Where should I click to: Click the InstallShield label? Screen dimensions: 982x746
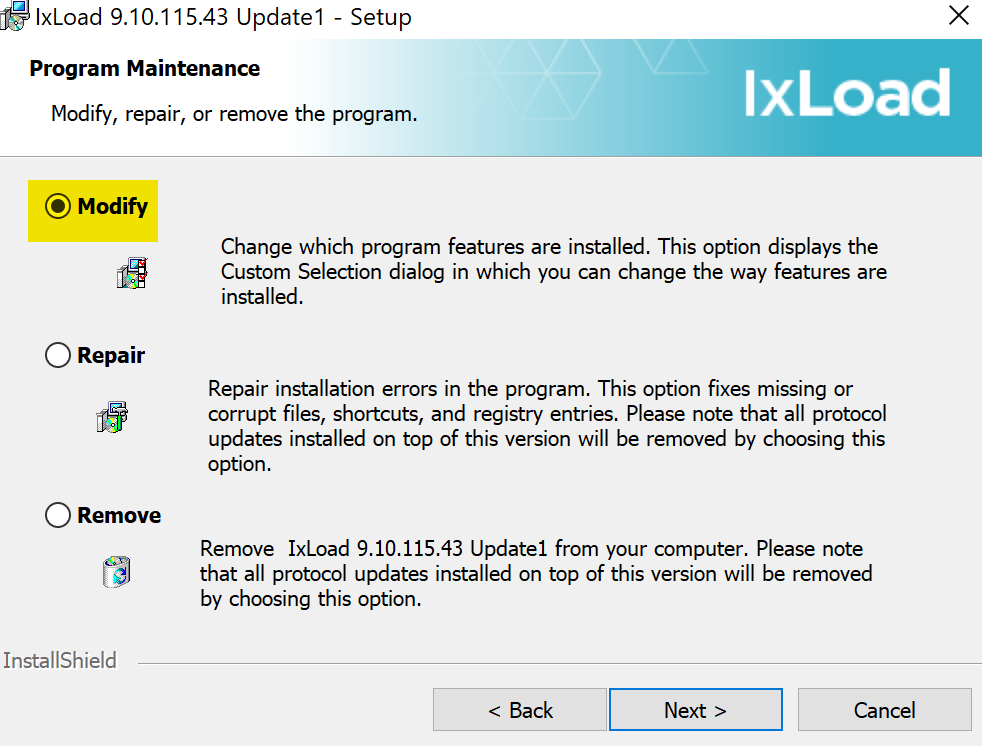60,660
